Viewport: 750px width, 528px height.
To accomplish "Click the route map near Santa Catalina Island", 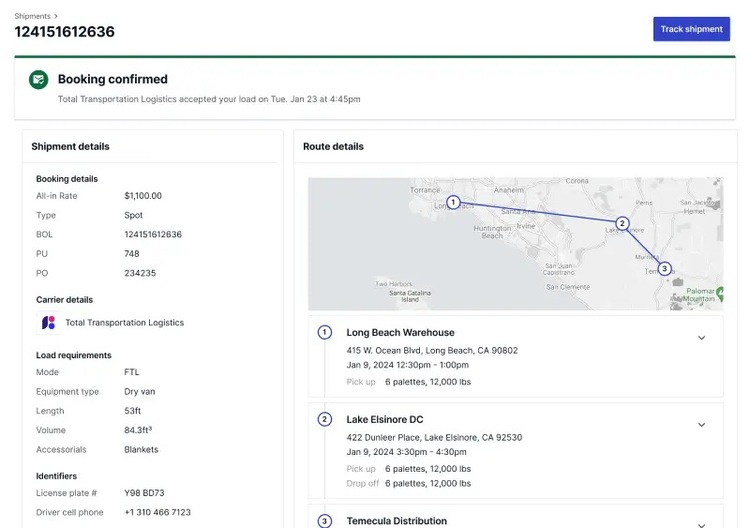I will pos(410,296).
